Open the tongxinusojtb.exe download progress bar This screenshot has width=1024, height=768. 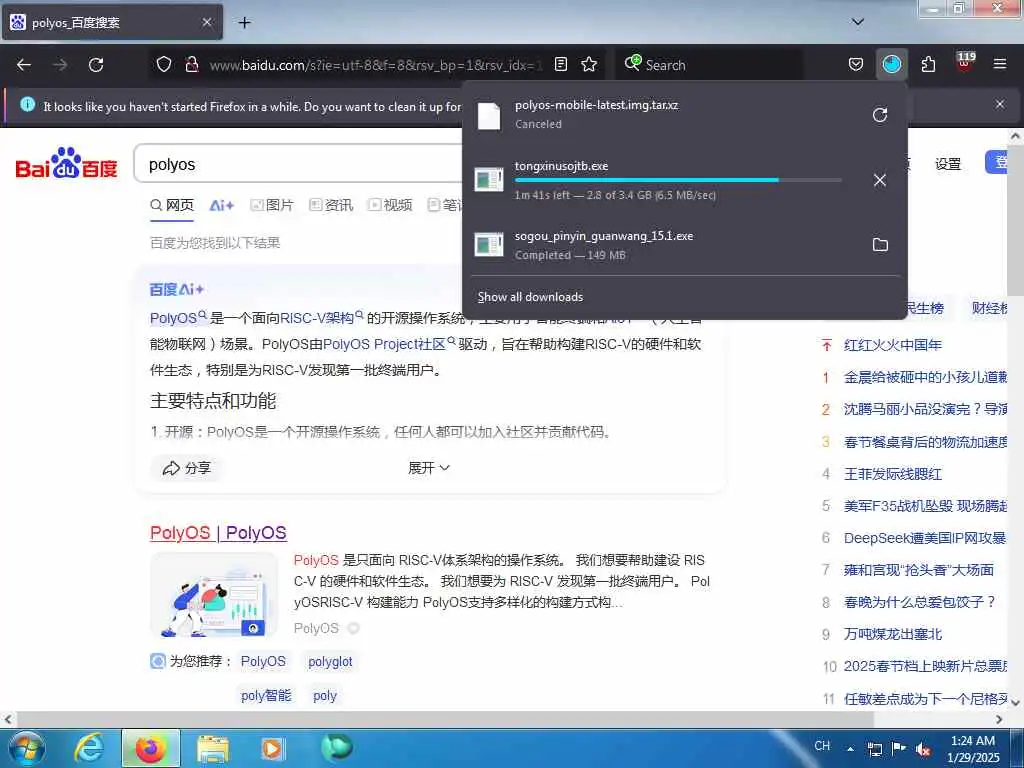coord(677,180)
